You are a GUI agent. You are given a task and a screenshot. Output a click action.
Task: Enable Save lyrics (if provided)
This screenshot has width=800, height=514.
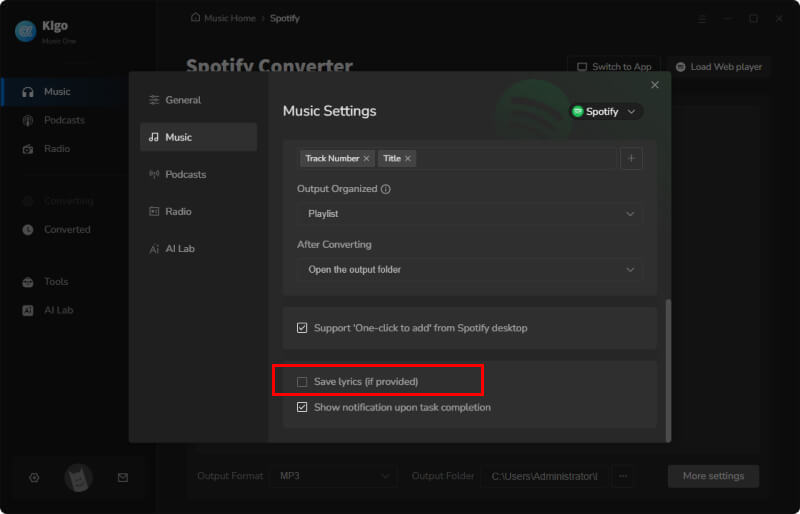coord(302,382)
